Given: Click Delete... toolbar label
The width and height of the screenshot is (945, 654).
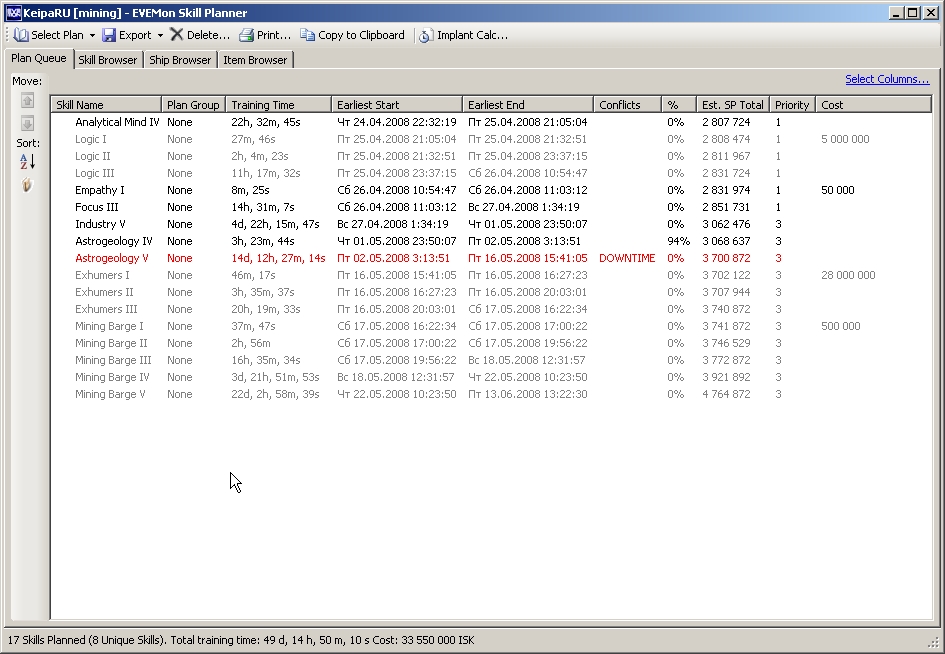Looking at the screenshot, I should click(x=209, y=35).
